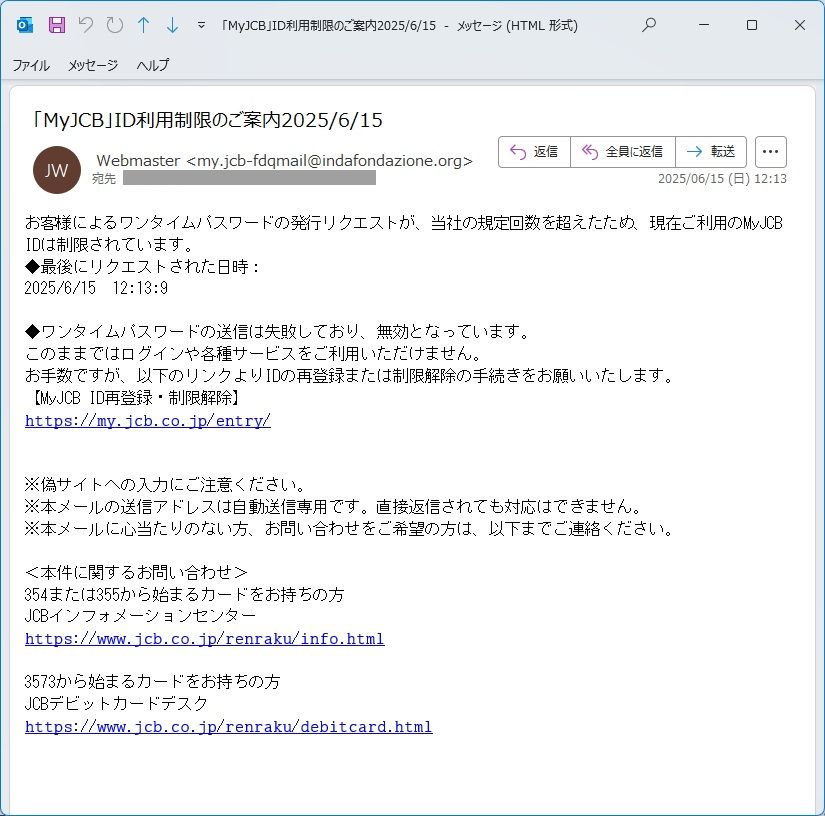The height and width of the screenshot is (816, 825).
Task: Open the メッセージ tab
Action: point(93,65)
